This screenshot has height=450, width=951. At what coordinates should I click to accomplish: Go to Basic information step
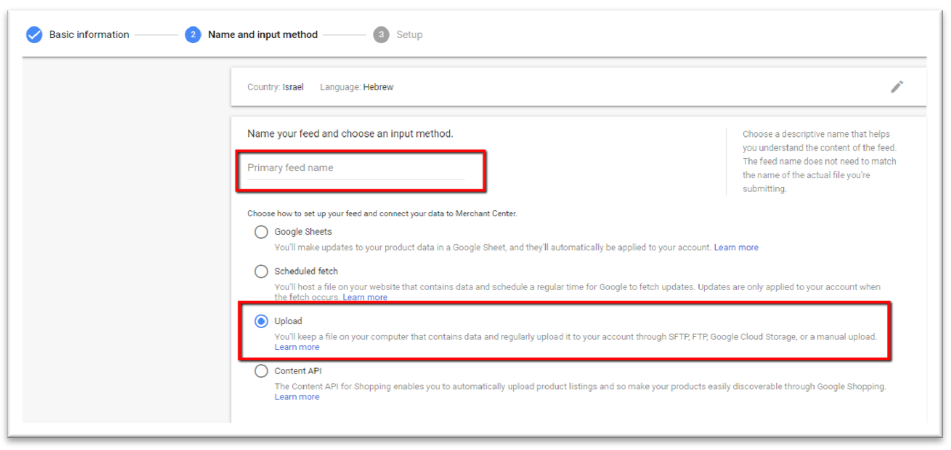pyautogui.click(x=89, y=35)
